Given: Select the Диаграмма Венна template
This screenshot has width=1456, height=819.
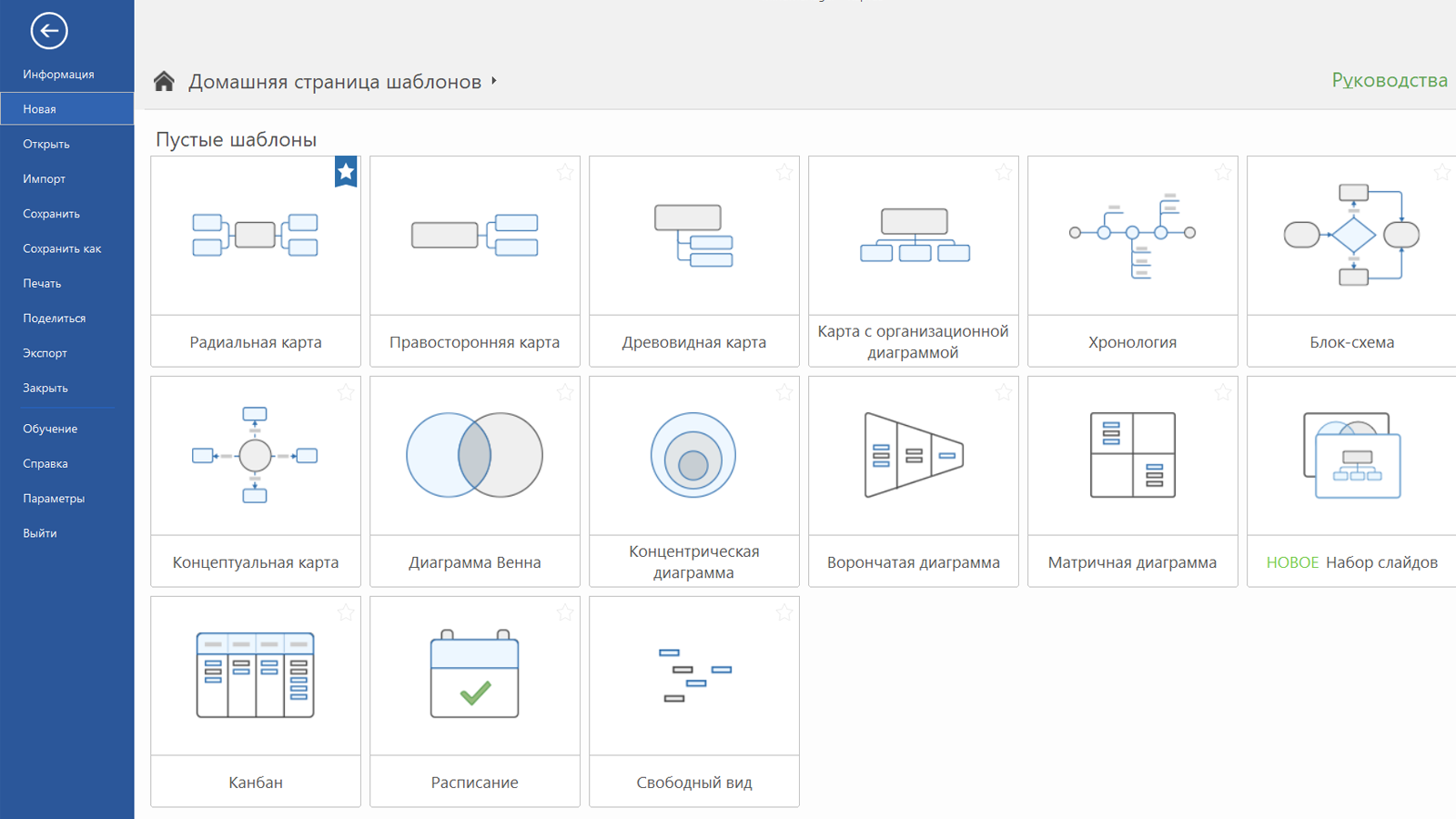Looking at the screenshot, I should [x=474, y=455].
